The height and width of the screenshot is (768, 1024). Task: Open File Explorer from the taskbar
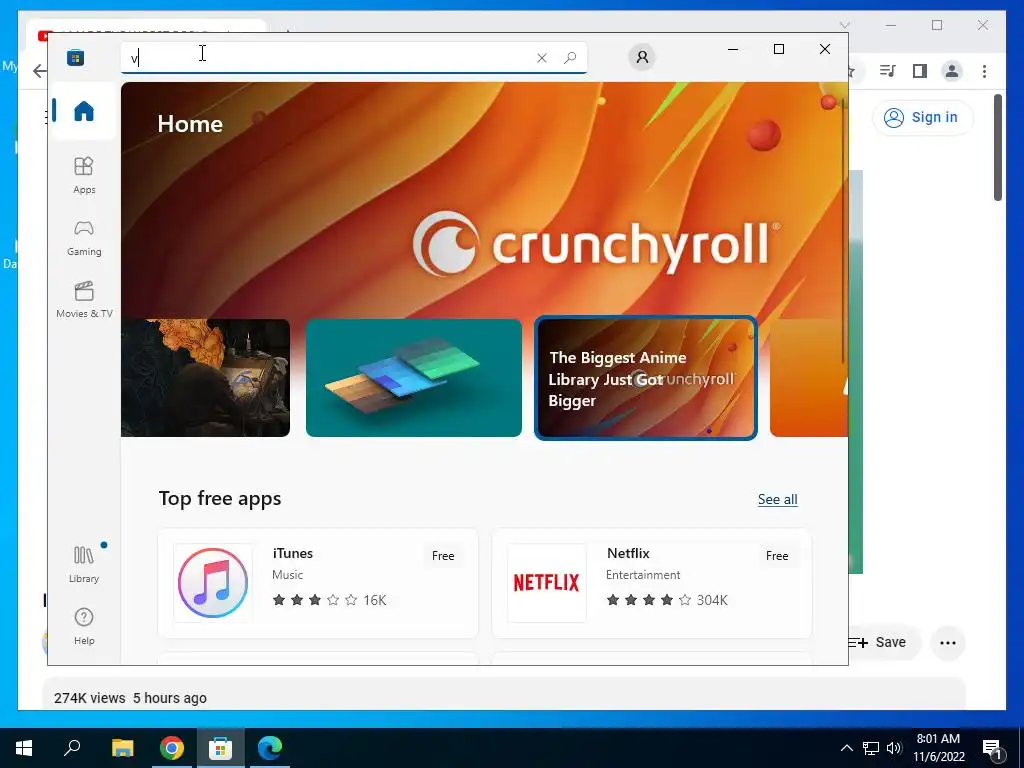point(122,748)
